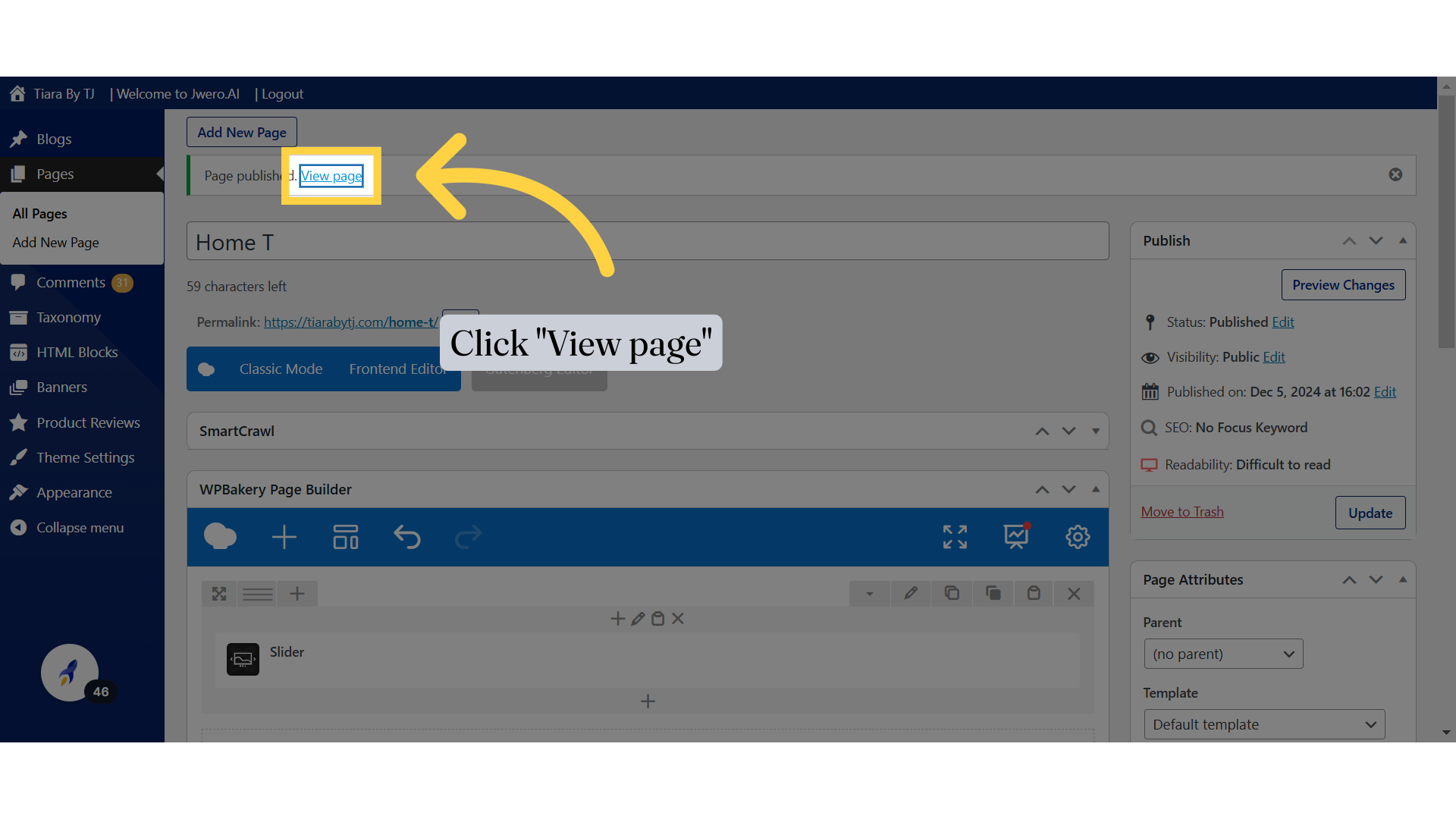Screen dimensions: 1456x819
Task: Undo last change in WPBakery
Action: [x=407, y=537]
